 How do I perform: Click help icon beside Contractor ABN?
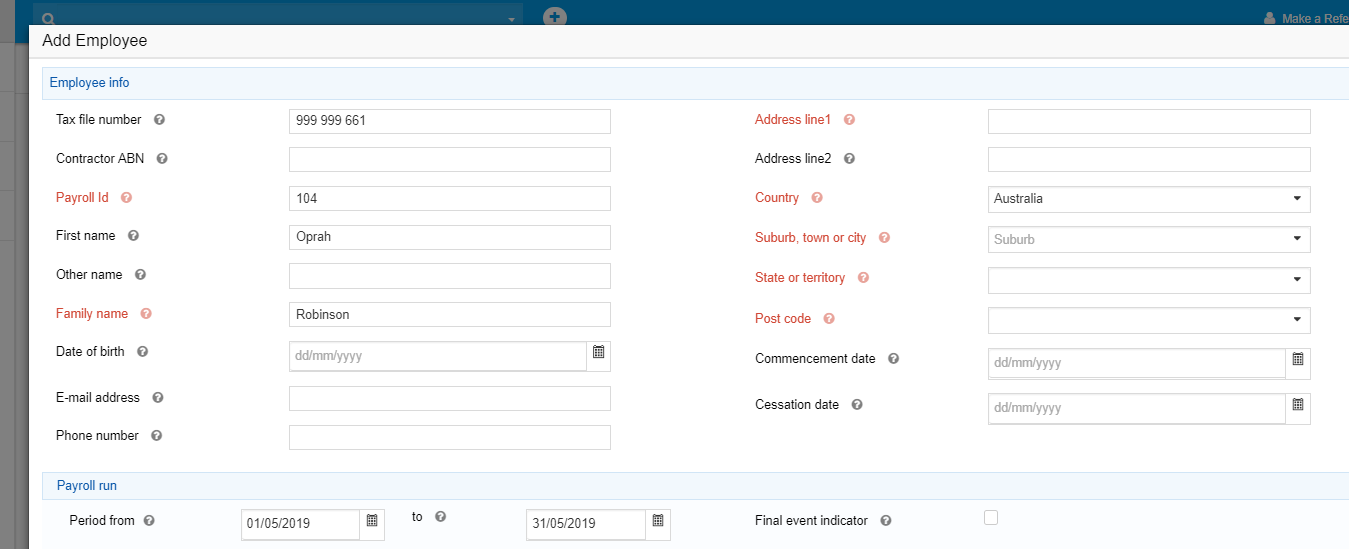(162, 159)
